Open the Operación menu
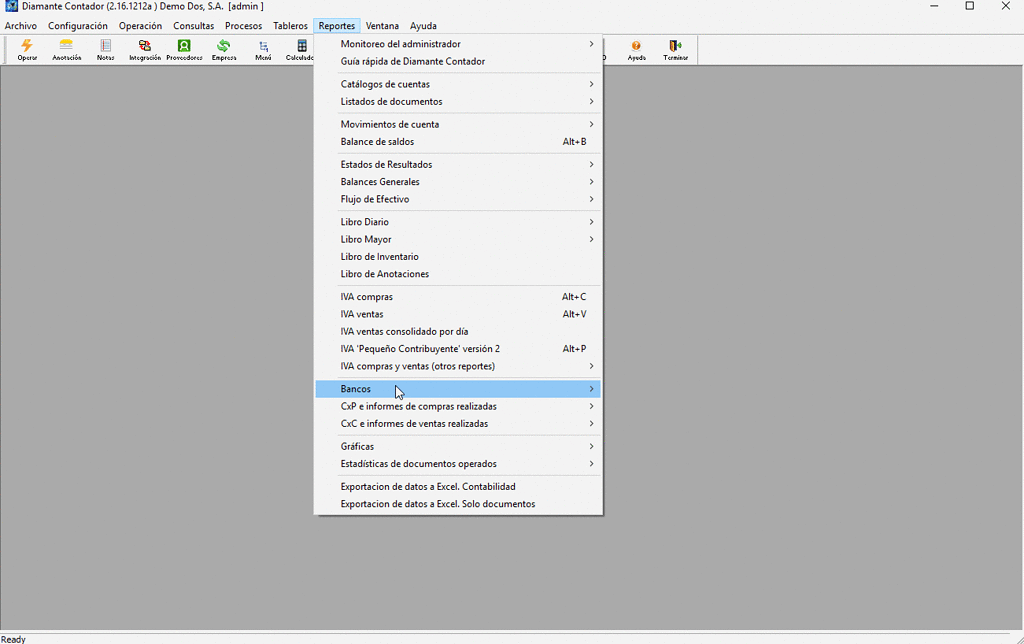This screenshot has height=644, width=1024. pyautogui.click(x=140, y=26)
